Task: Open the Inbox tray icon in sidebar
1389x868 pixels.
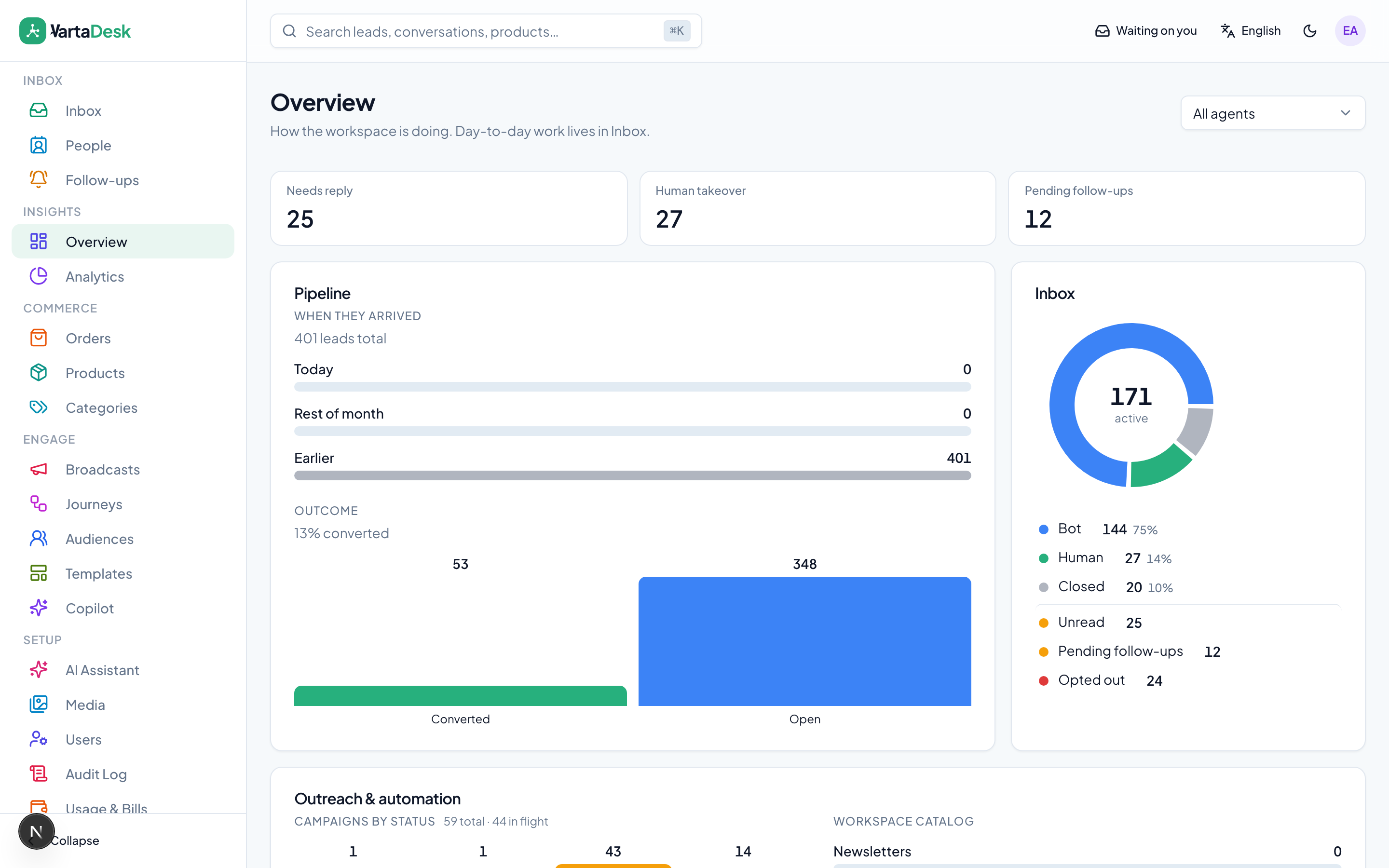Action: [39, 110]
